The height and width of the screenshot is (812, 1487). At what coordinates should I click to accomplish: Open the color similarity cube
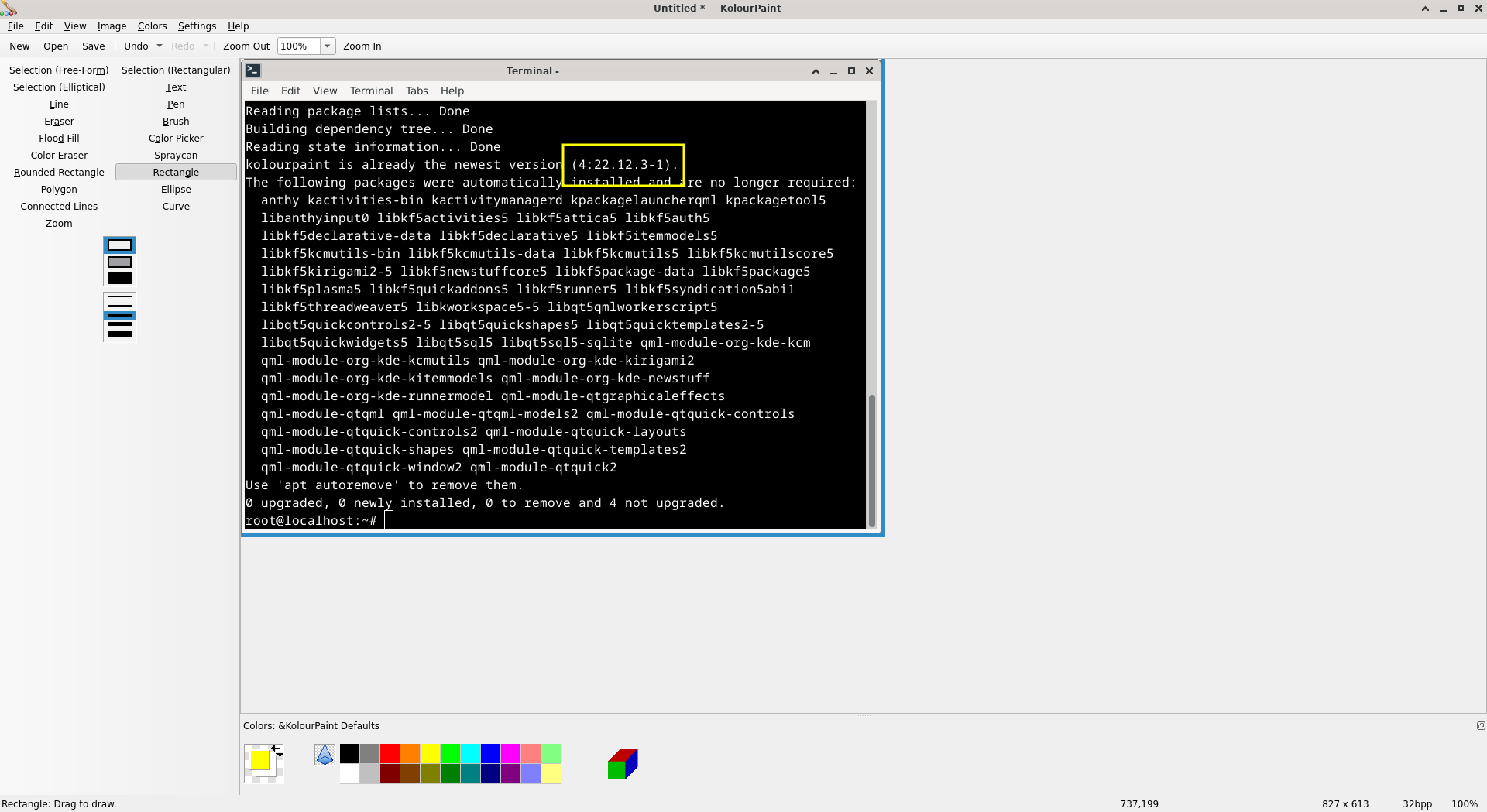click(x=623, y=764)
